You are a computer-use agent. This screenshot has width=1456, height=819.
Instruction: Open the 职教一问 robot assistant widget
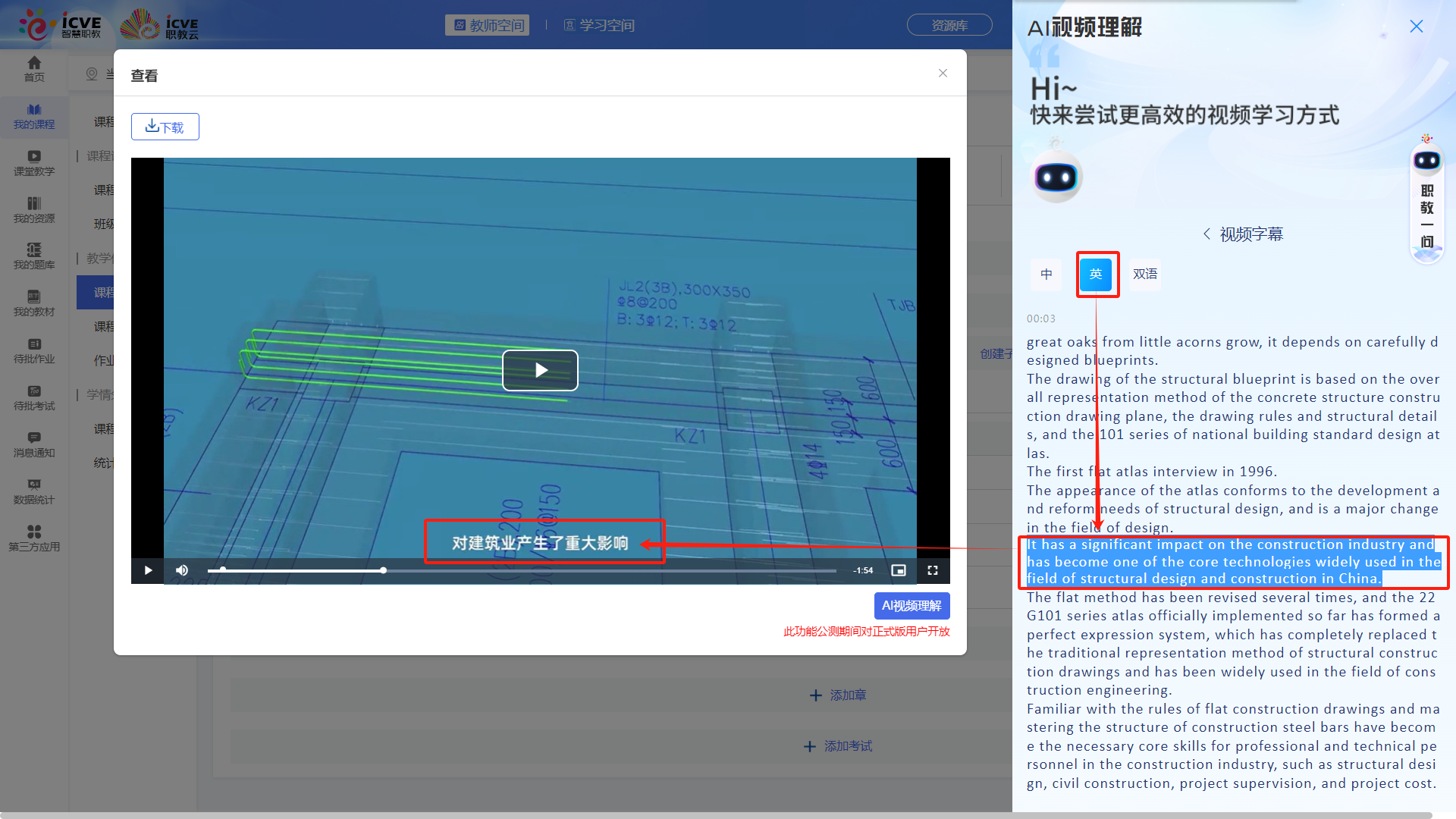(x=1426, y=199)
